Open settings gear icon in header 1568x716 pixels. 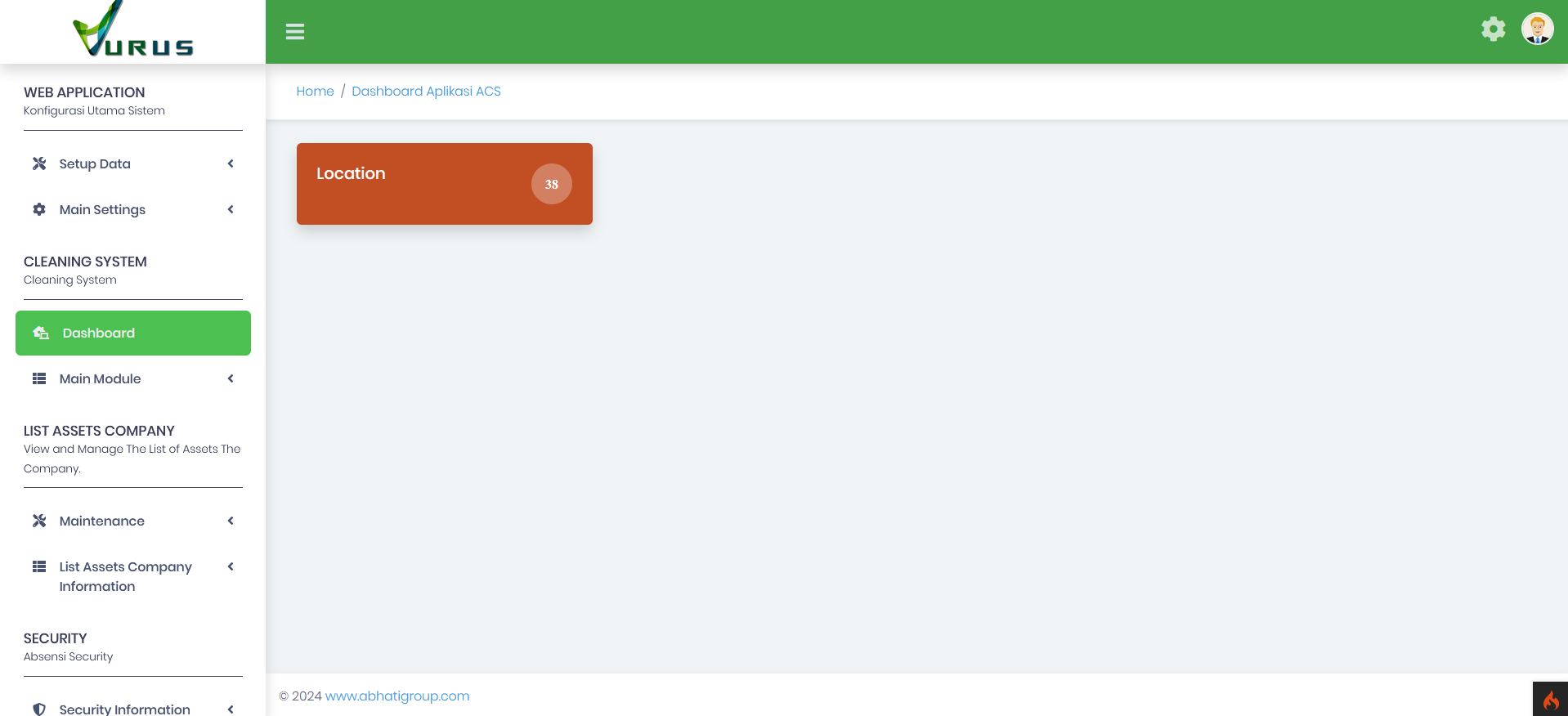[1493, 29]
